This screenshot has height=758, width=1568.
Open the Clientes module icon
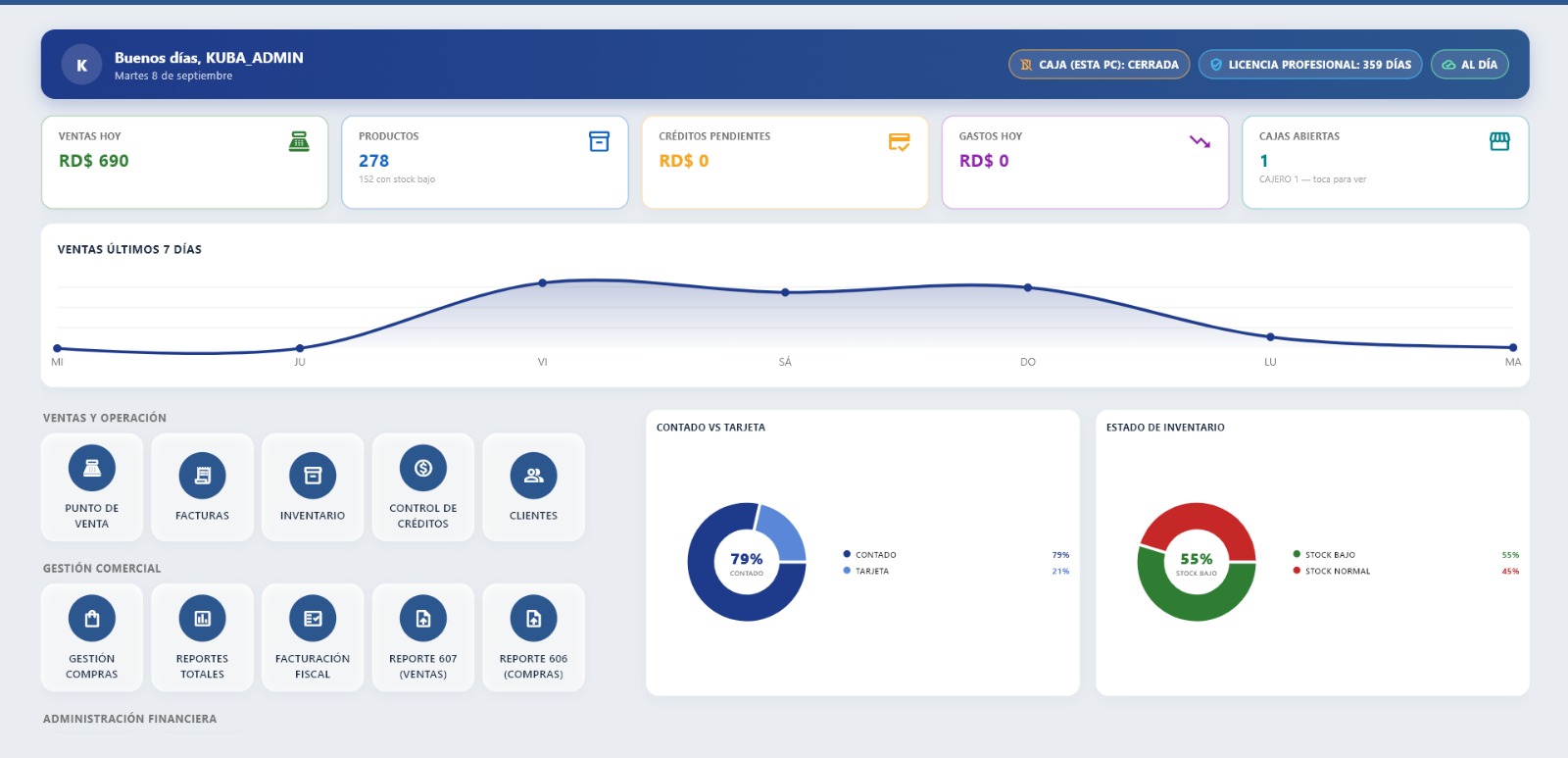(534, 476)
